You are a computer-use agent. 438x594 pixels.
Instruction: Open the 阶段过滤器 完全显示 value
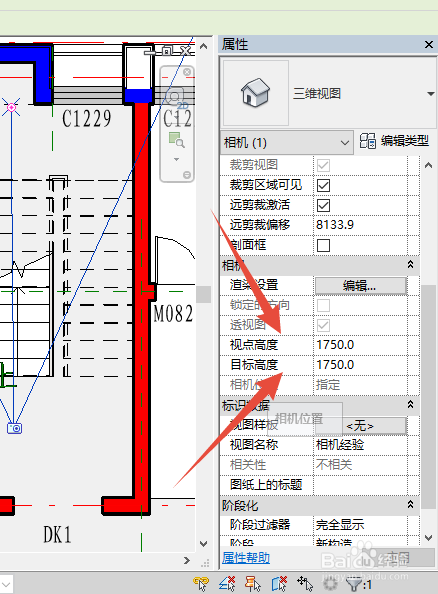tap(360, 525)
